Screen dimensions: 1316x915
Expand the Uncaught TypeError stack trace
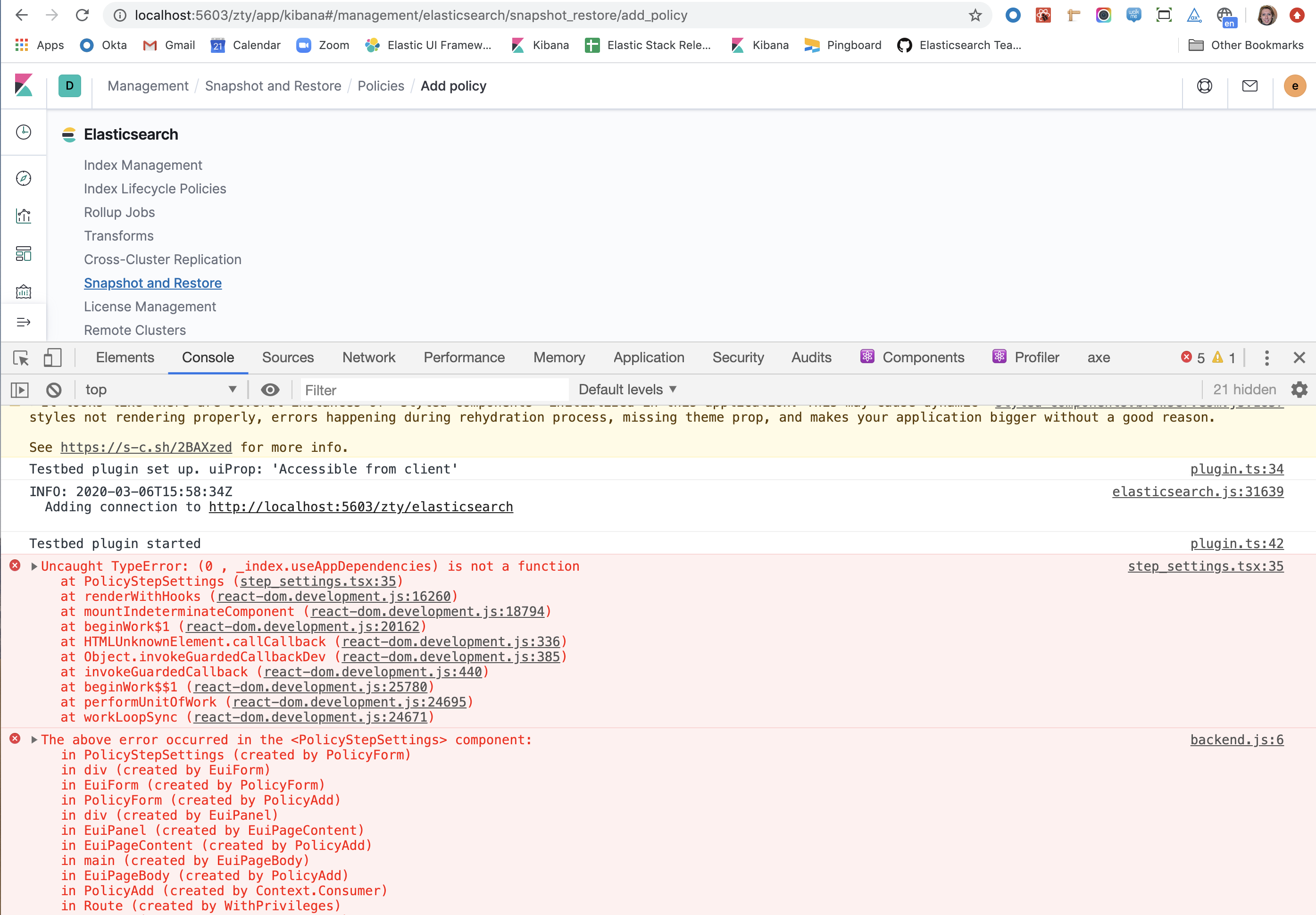click(34, 566)
